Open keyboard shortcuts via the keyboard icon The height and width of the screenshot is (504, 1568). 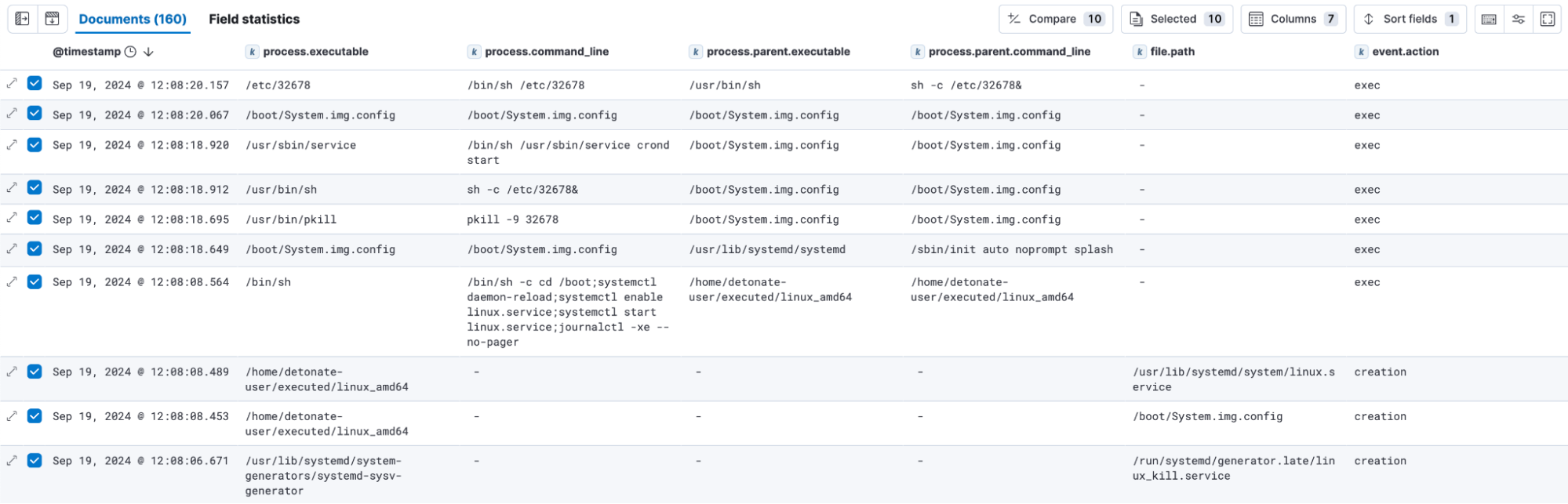click(1489, 19)
